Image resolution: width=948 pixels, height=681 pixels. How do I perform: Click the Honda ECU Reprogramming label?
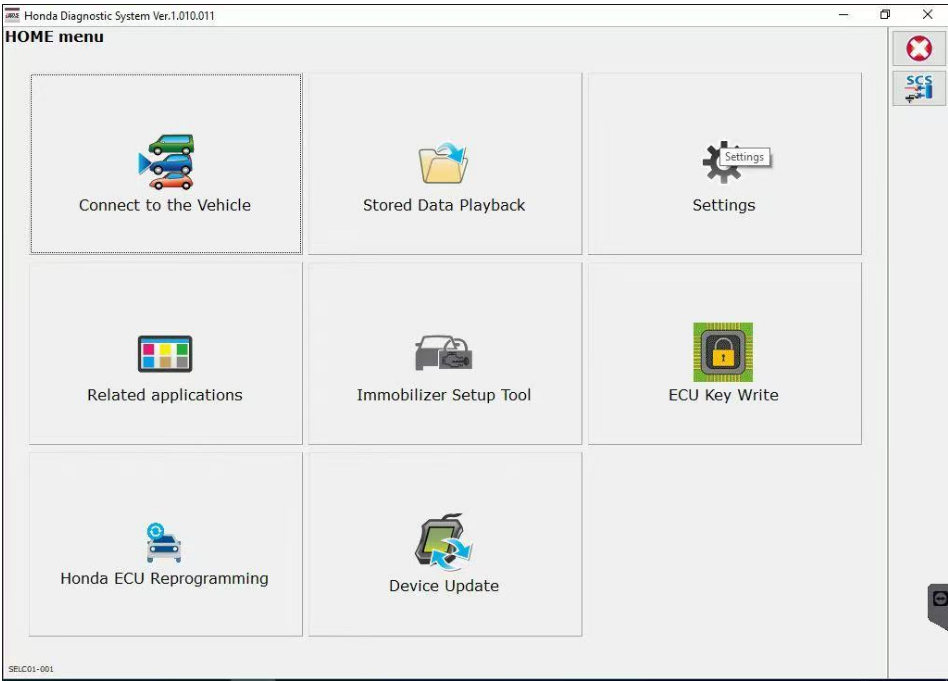coord(164,579)
